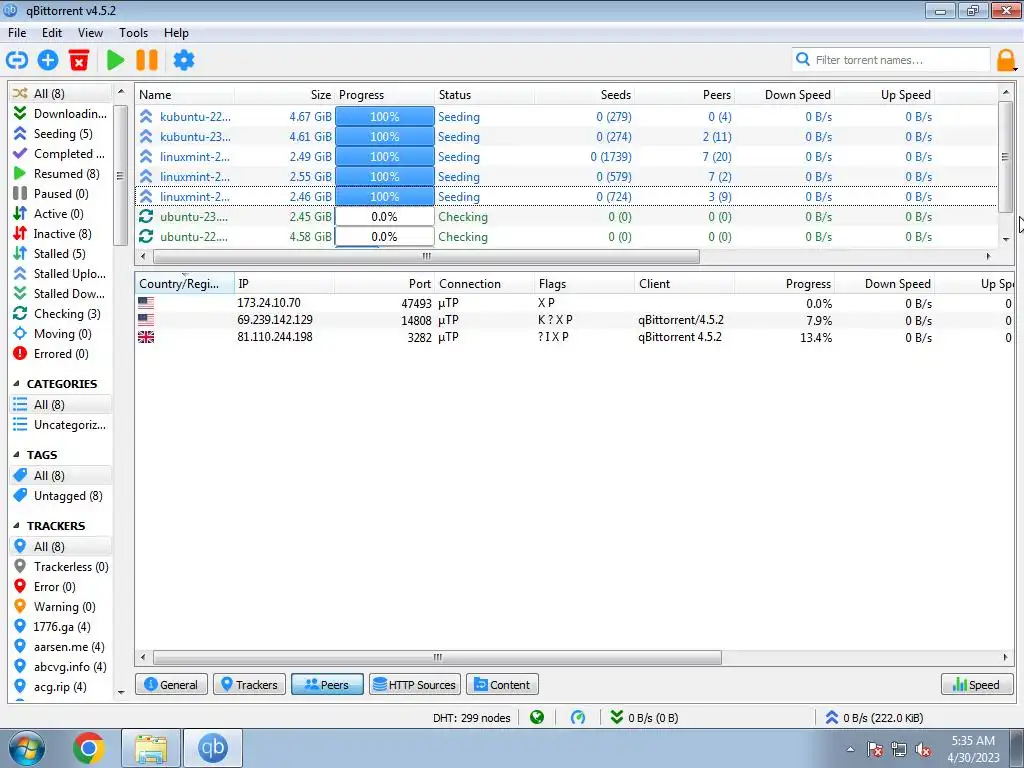Select the Stalled Uploading filter
This screenshot has height=768, width=1024.
(61, 274)
